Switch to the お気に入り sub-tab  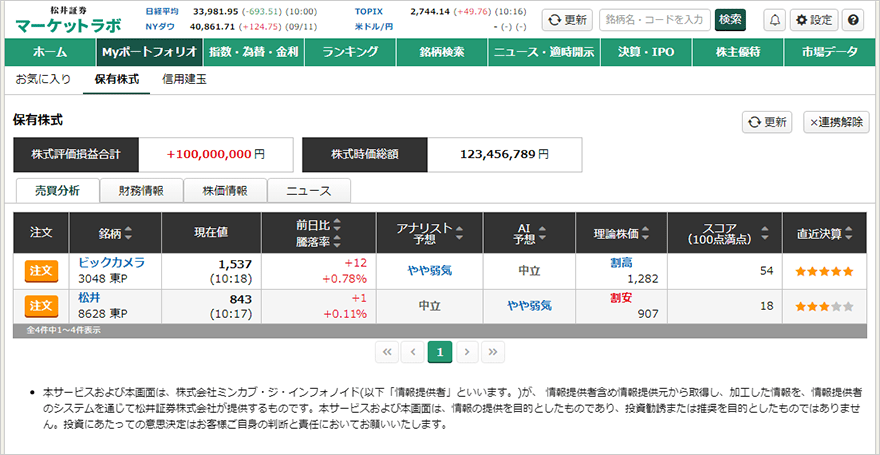pos(43,80)
